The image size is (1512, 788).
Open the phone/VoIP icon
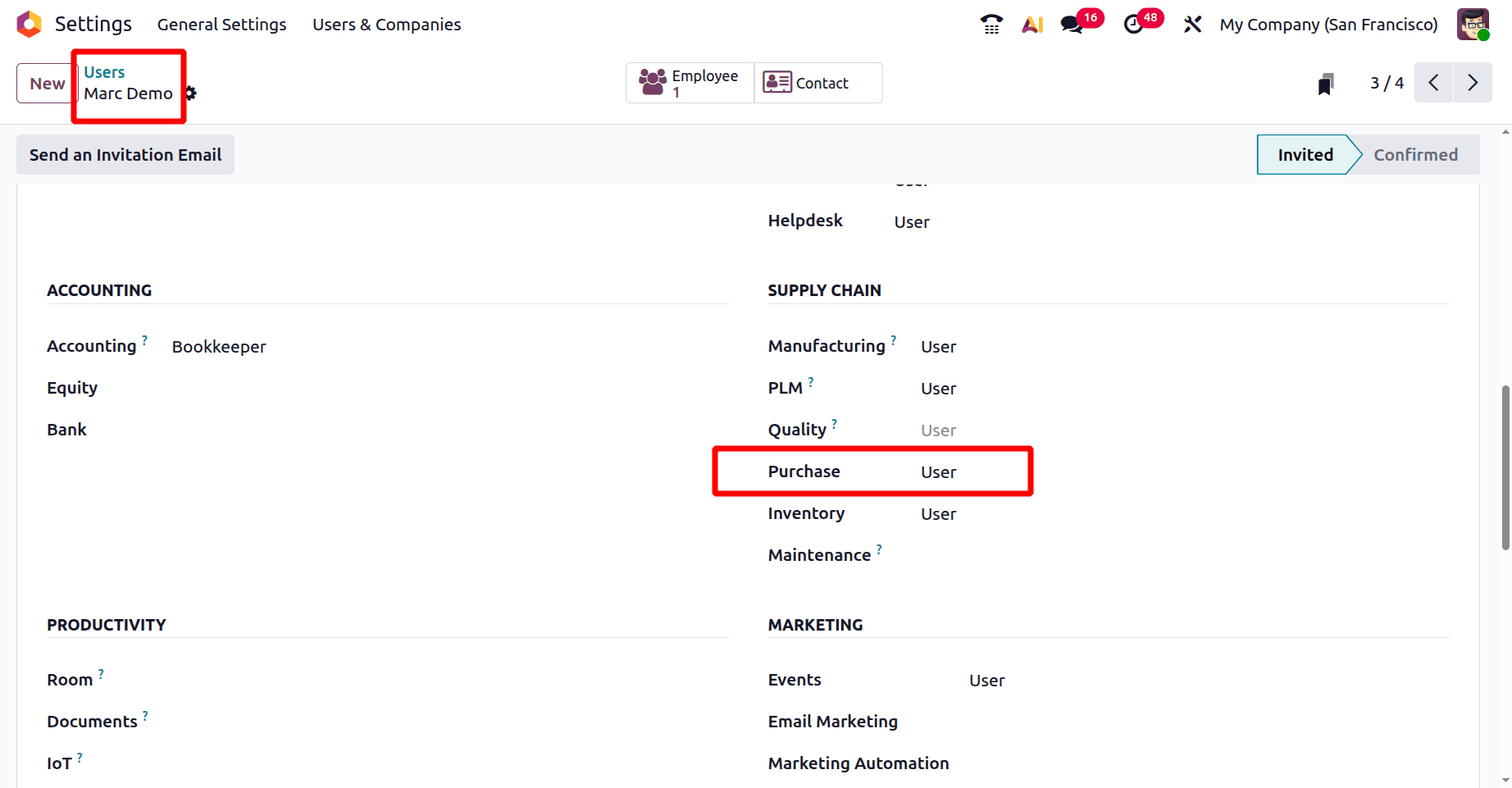point(991,24)
